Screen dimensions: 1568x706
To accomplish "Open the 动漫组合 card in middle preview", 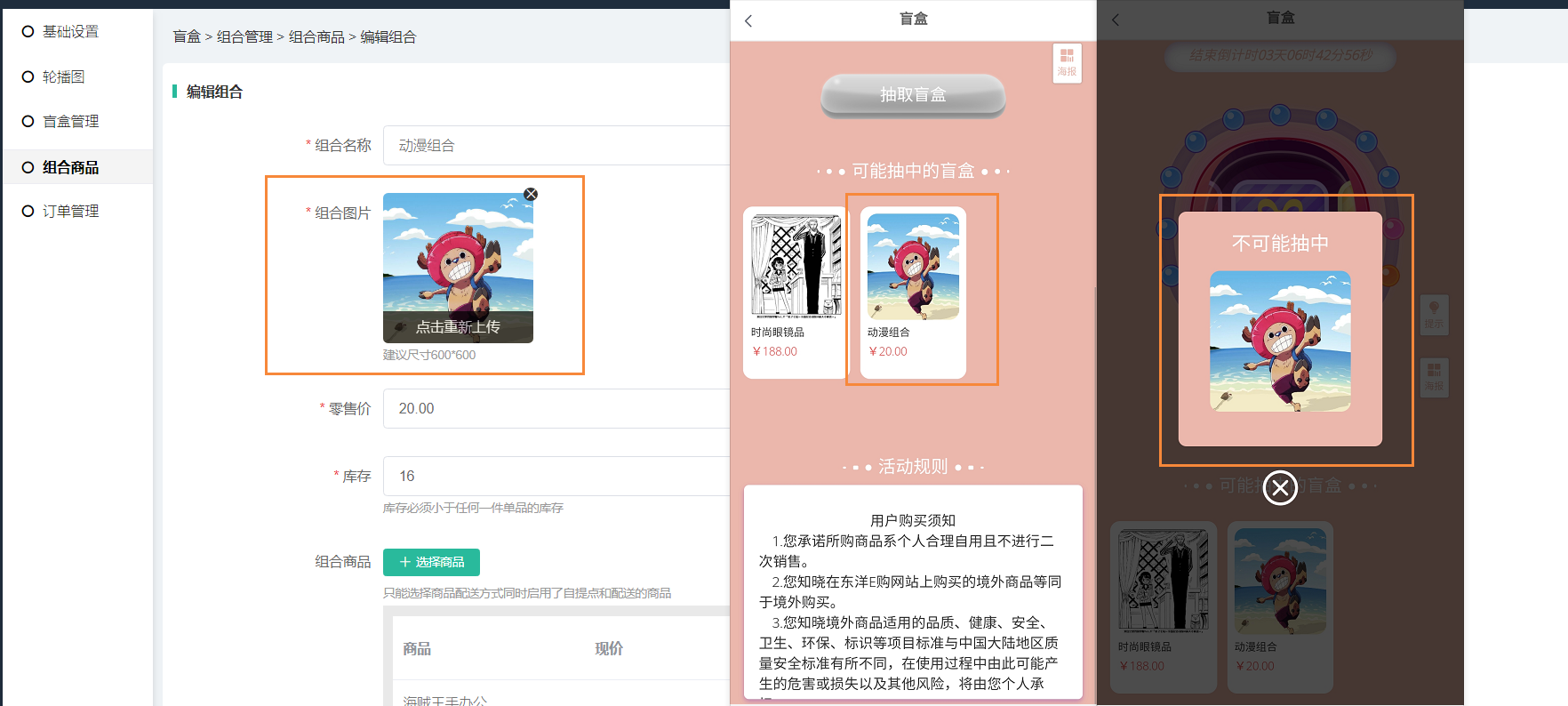I will (913, 293).
